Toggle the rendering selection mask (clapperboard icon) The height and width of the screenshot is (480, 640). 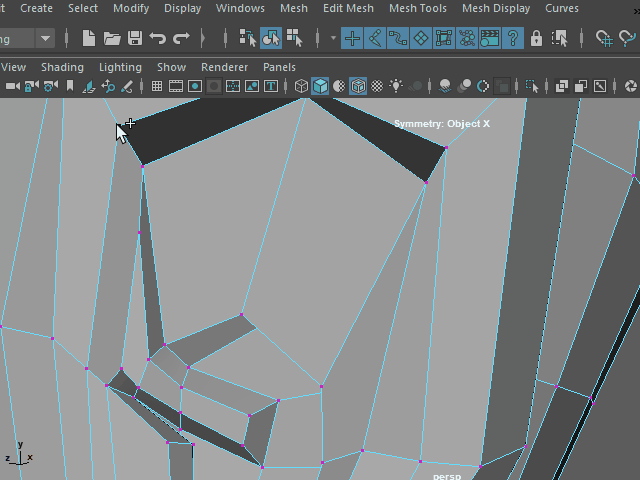pyautogui.click(x=490, y=39)
